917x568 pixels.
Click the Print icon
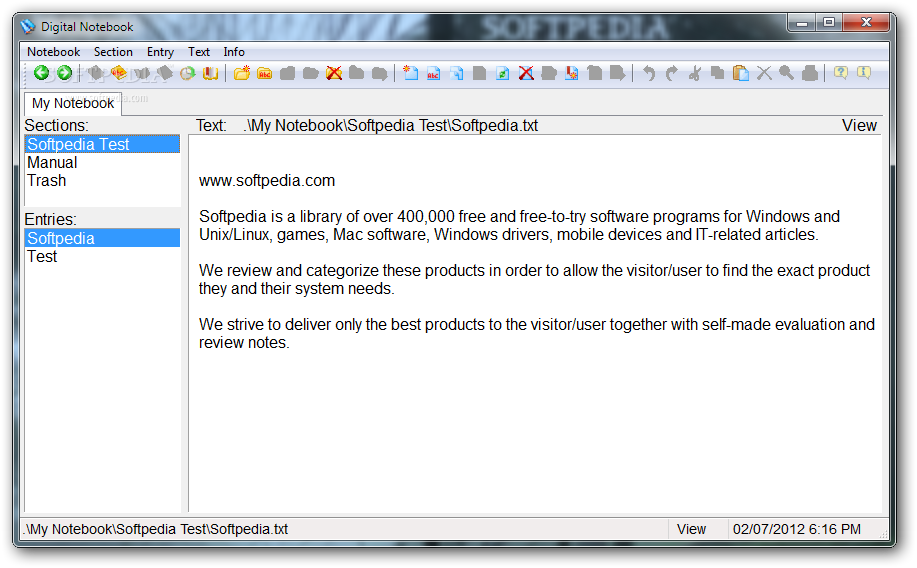810,73
